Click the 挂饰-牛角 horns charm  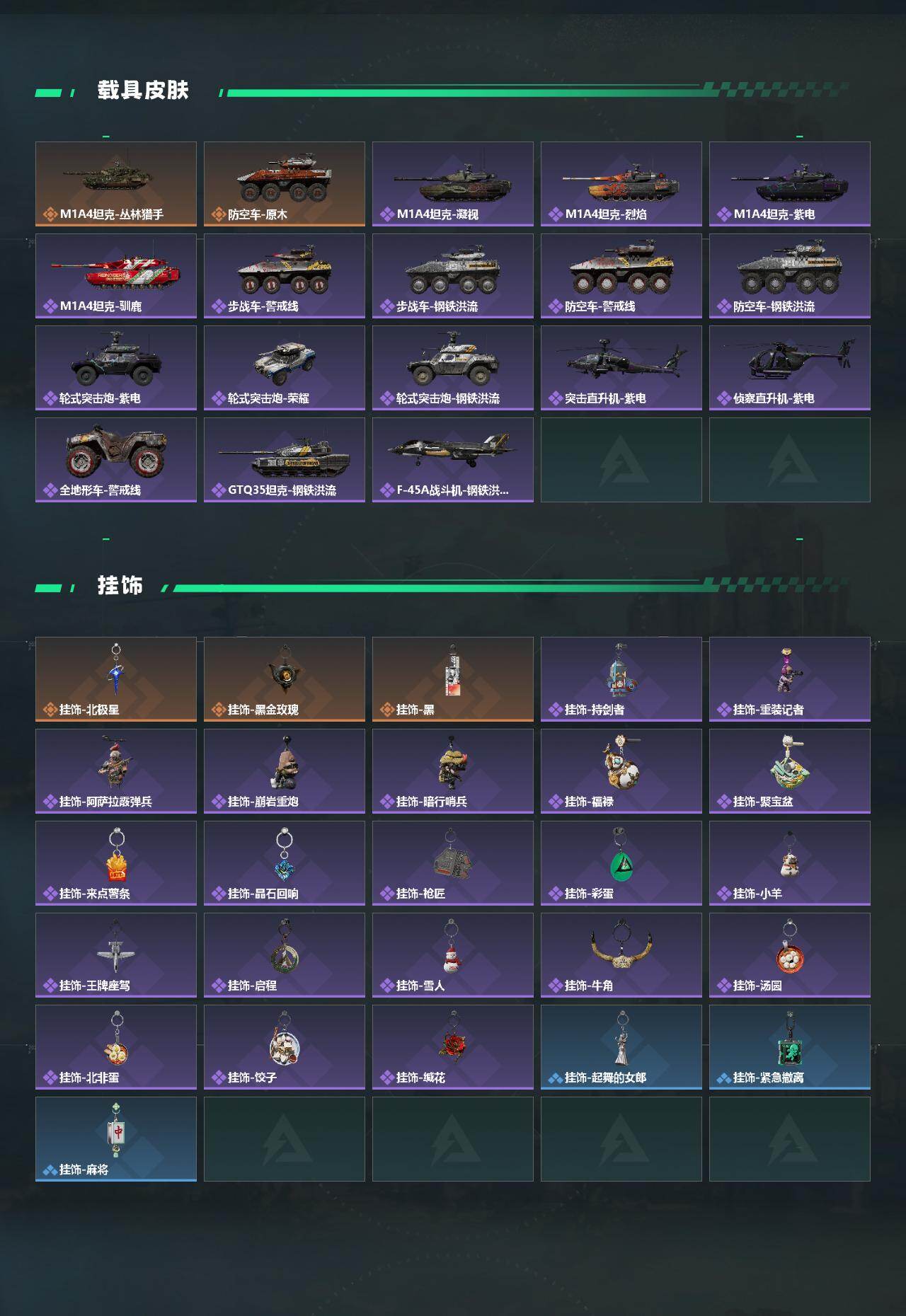click(x=621, y=955)
